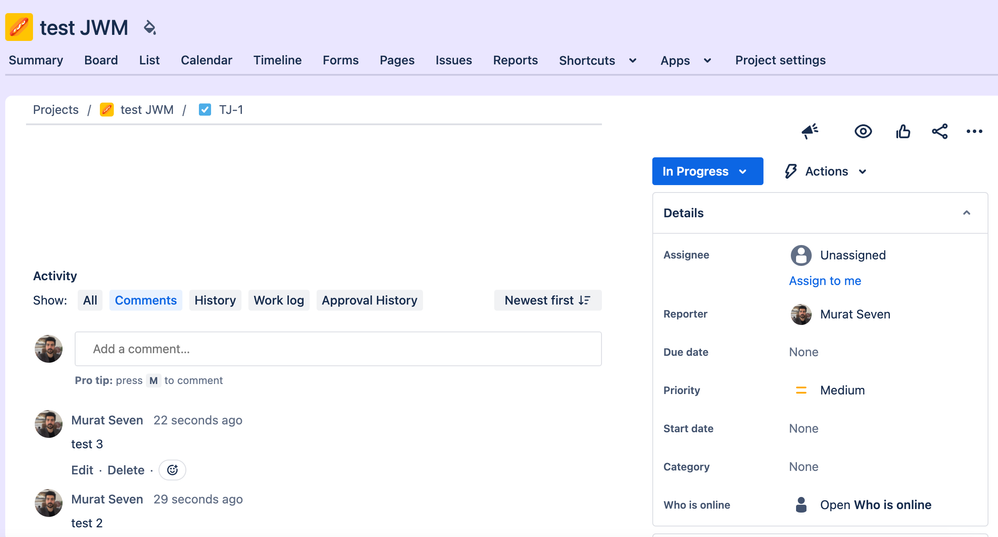Image resolution: width=998 pixels, height=537 pixels.
Task: Click Murat Seven avatar on test 3 comment
Action: [x=48, y=424]
